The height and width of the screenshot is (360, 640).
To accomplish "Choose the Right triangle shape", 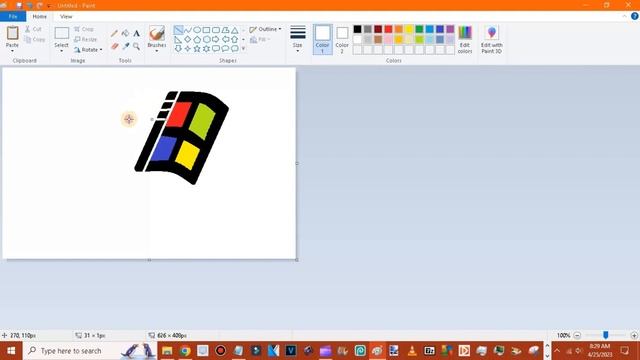I will [x=178, y=40].
